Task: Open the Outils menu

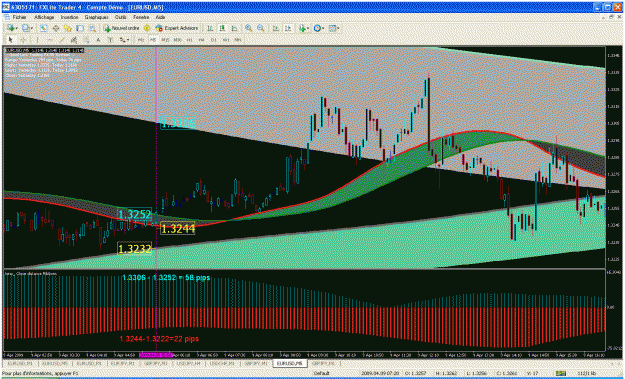Action: [120, 18]
